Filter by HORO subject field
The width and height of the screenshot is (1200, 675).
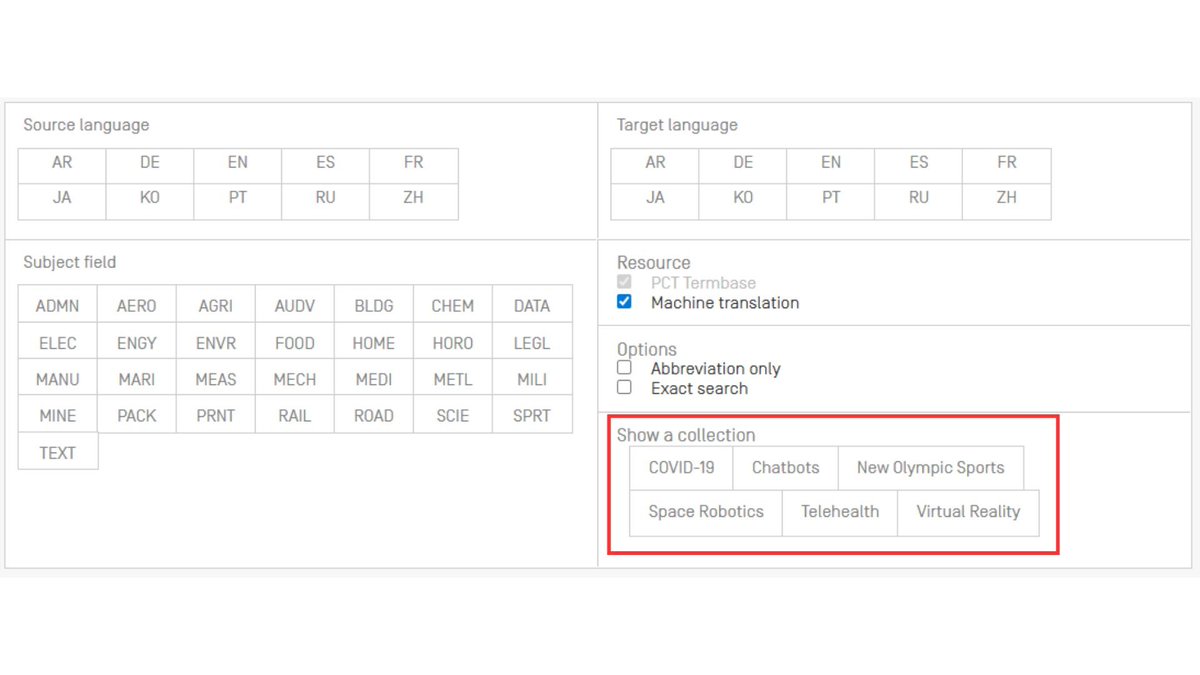click(453, 342)
